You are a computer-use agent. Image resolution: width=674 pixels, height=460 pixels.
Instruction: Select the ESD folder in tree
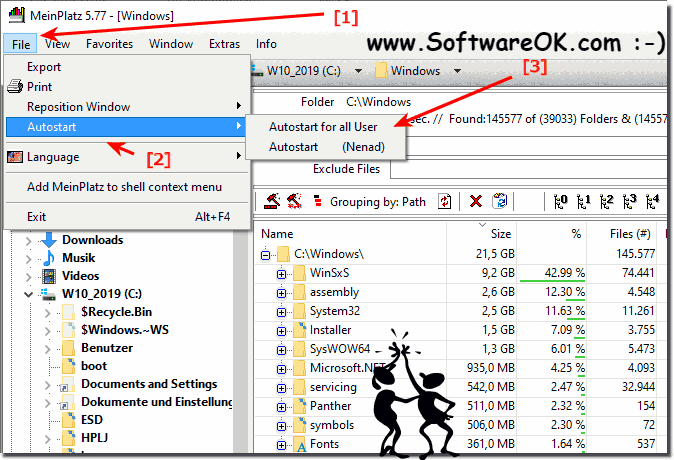pos(92,420)
